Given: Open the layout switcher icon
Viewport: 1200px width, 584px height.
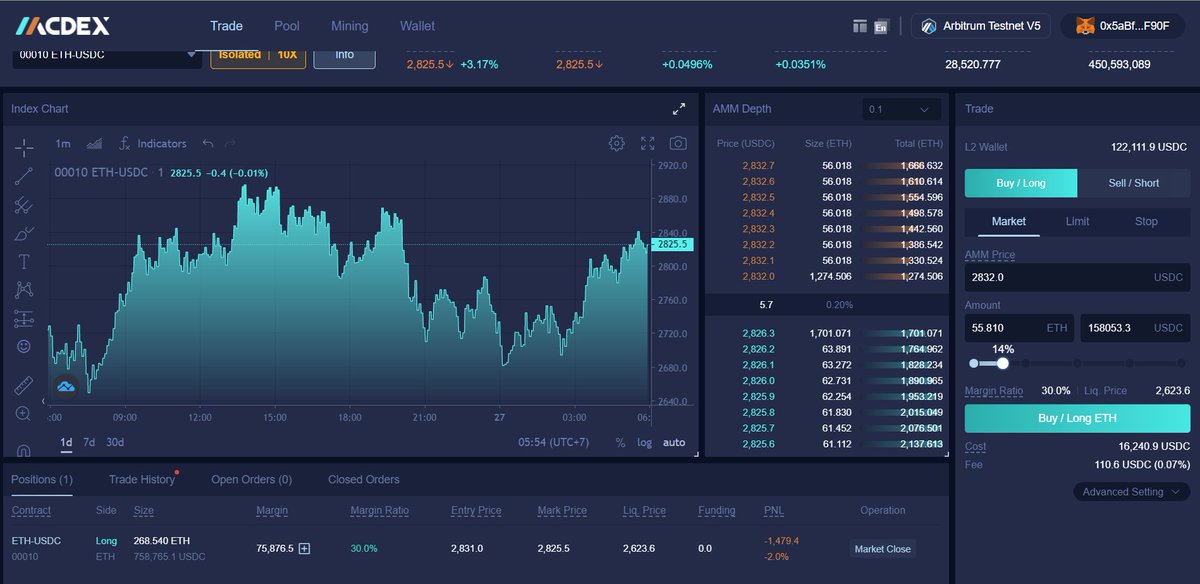Looking at the screenshot, I should tap(860, 26).
